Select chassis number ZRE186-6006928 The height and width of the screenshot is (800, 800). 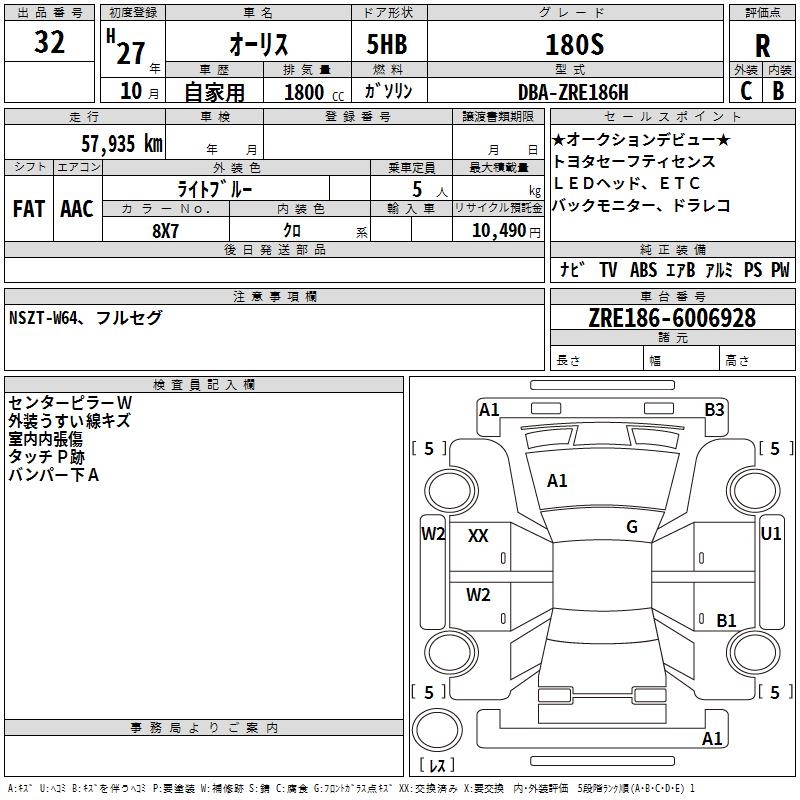tap(672, 318)
